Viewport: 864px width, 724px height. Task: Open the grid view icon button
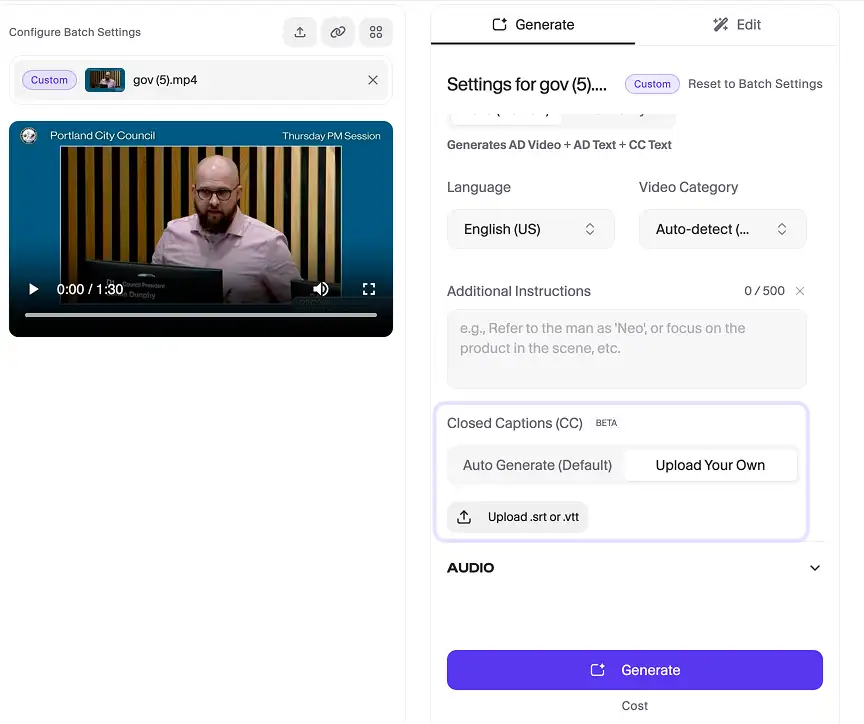[x=376, y=32]
